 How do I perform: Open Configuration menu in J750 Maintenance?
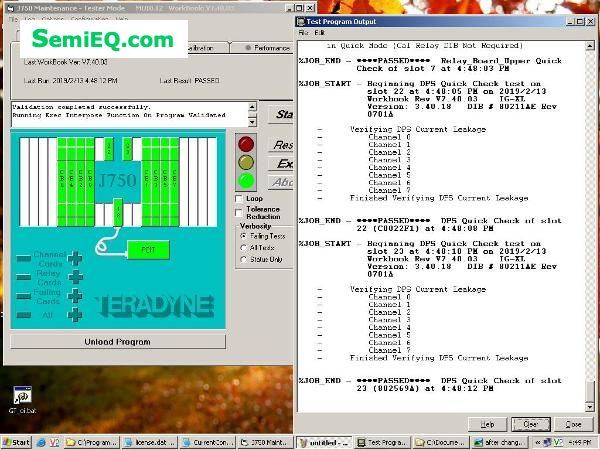click(x=90, y=18)
